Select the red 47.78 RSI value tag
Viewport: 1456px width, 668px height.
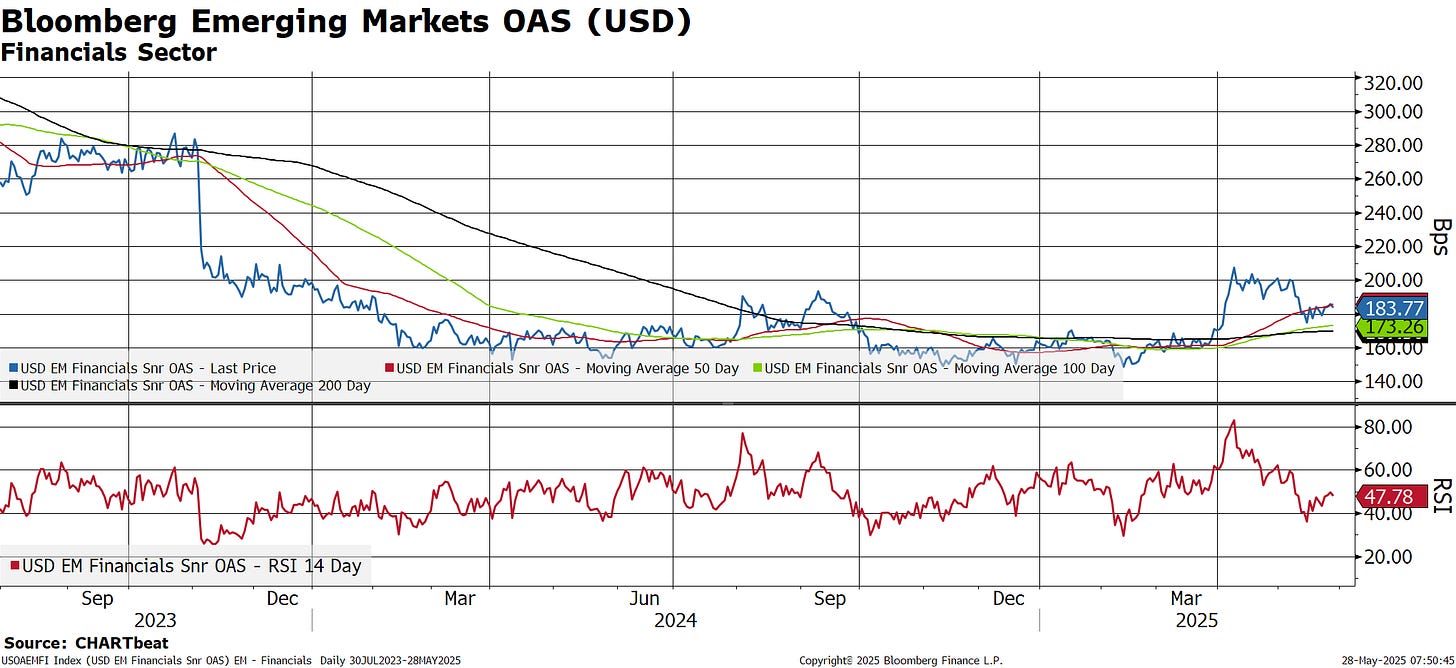pos(1391,495)
